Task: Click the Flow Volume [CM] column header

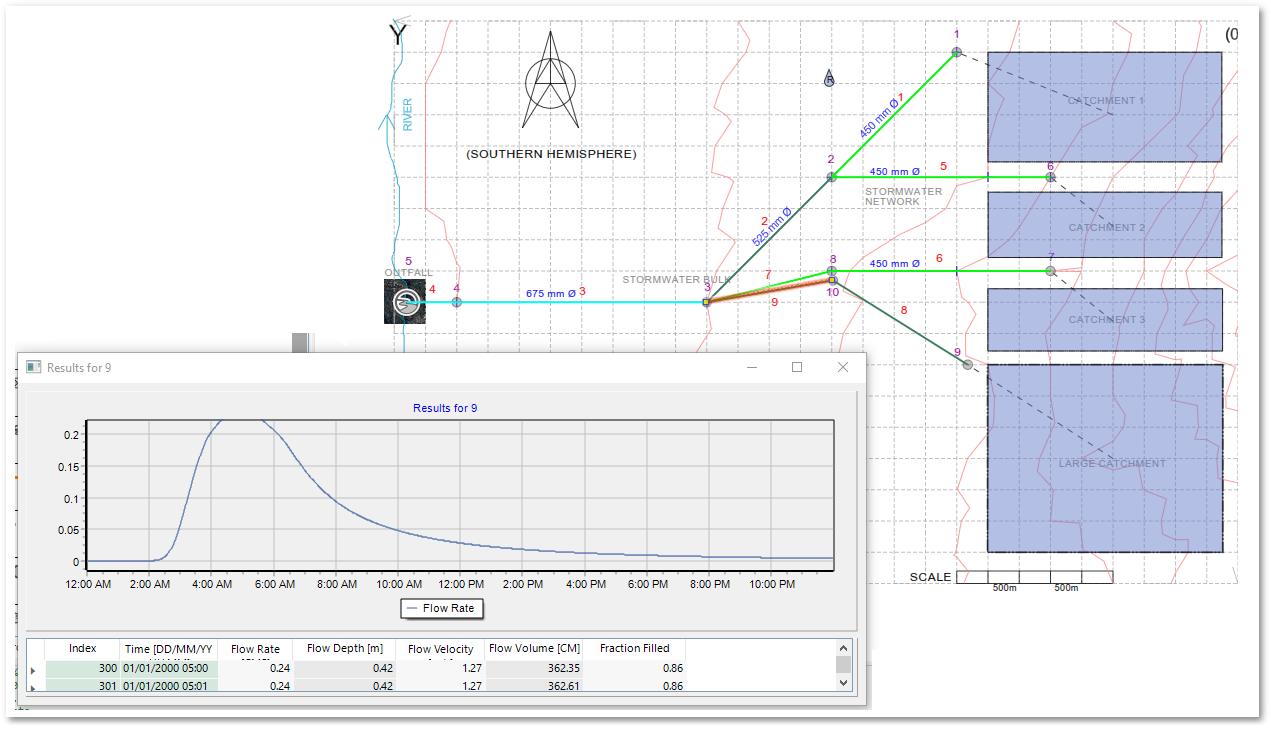Action: coord(534,649)
